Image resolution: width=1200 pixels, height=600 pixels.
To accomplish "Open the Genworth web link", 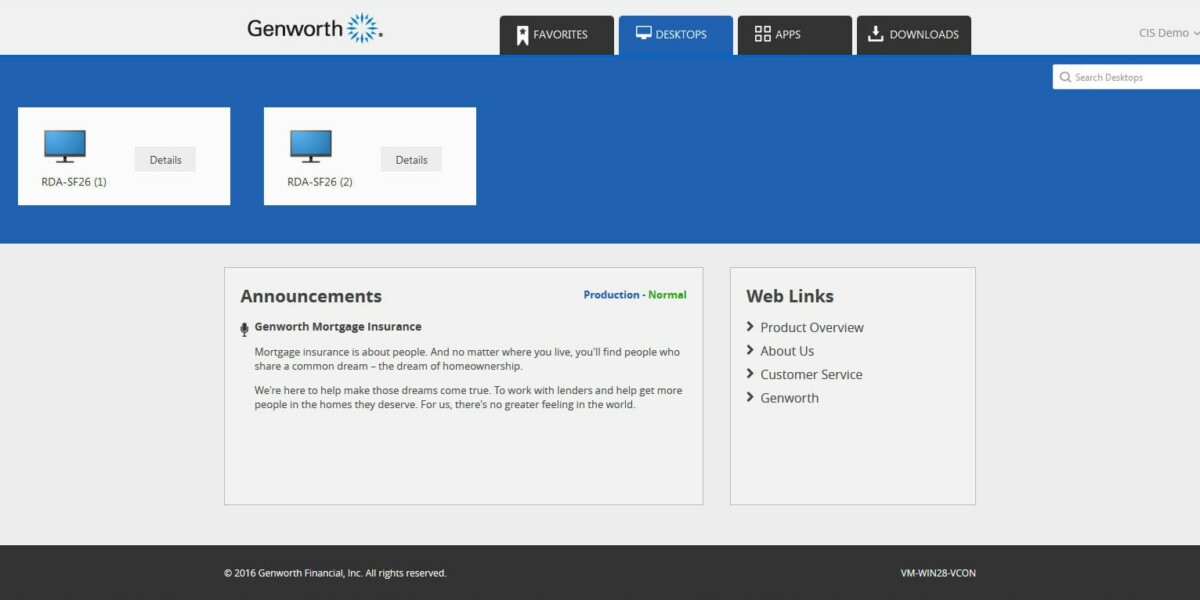I will point(789,398).
